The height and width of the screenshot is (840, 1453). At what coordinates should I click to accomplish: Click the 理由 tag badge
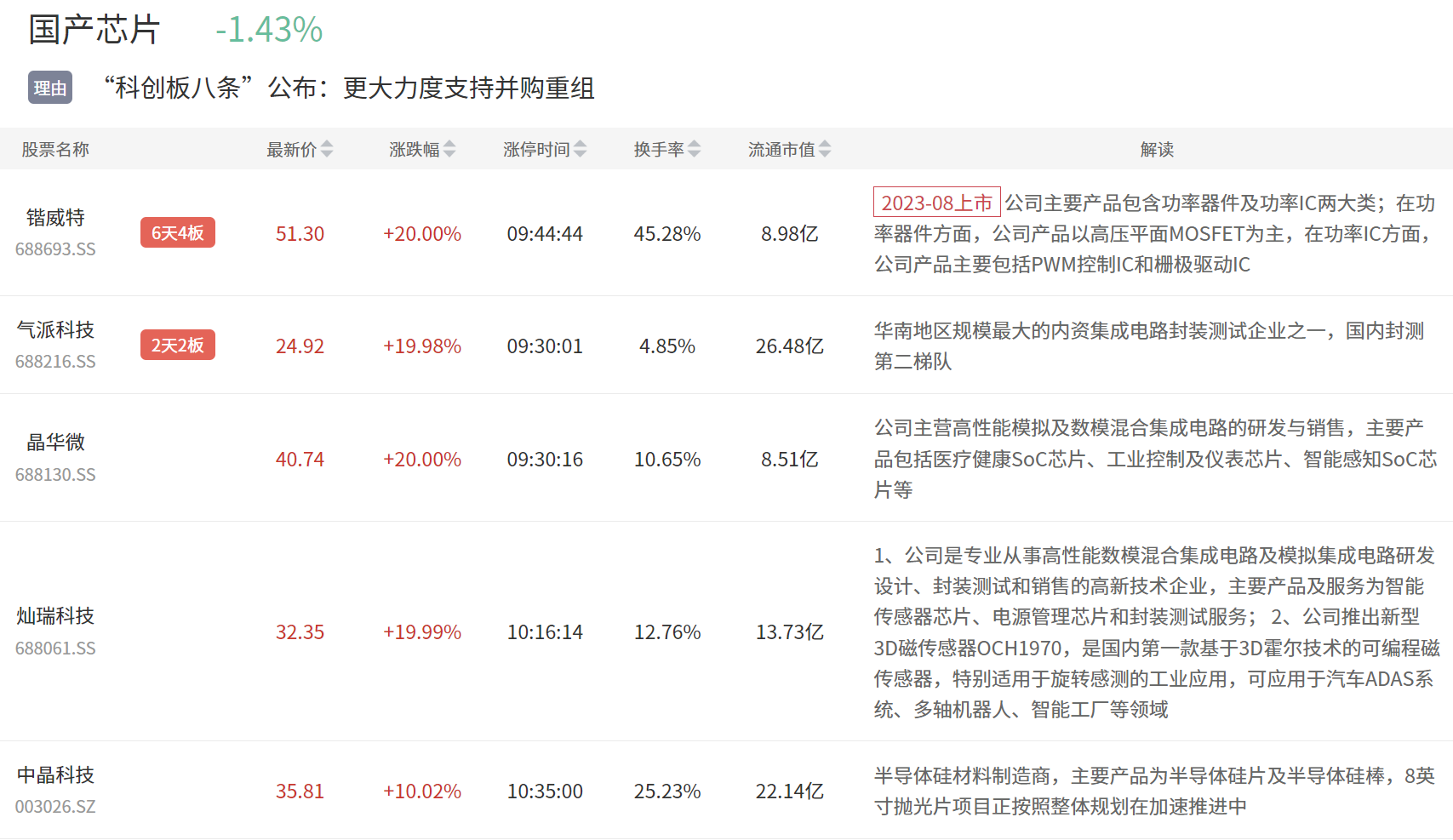tap(50, 88)
